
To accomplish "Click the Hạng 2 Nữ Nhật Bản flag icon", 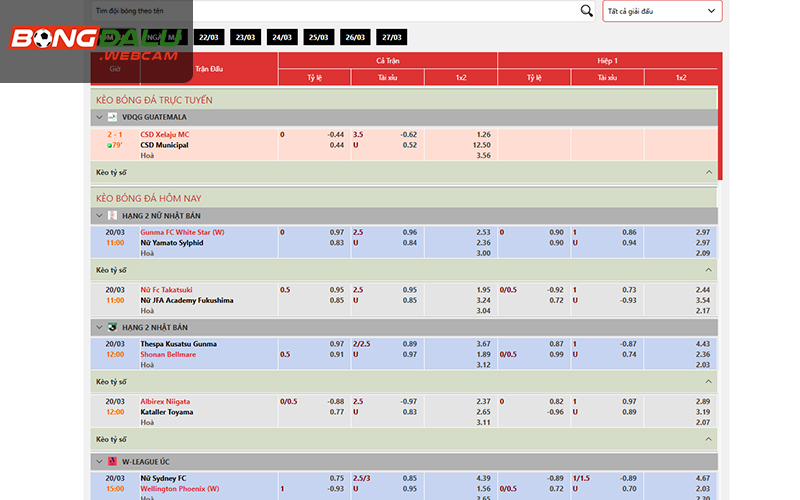I will click(112, 215).
